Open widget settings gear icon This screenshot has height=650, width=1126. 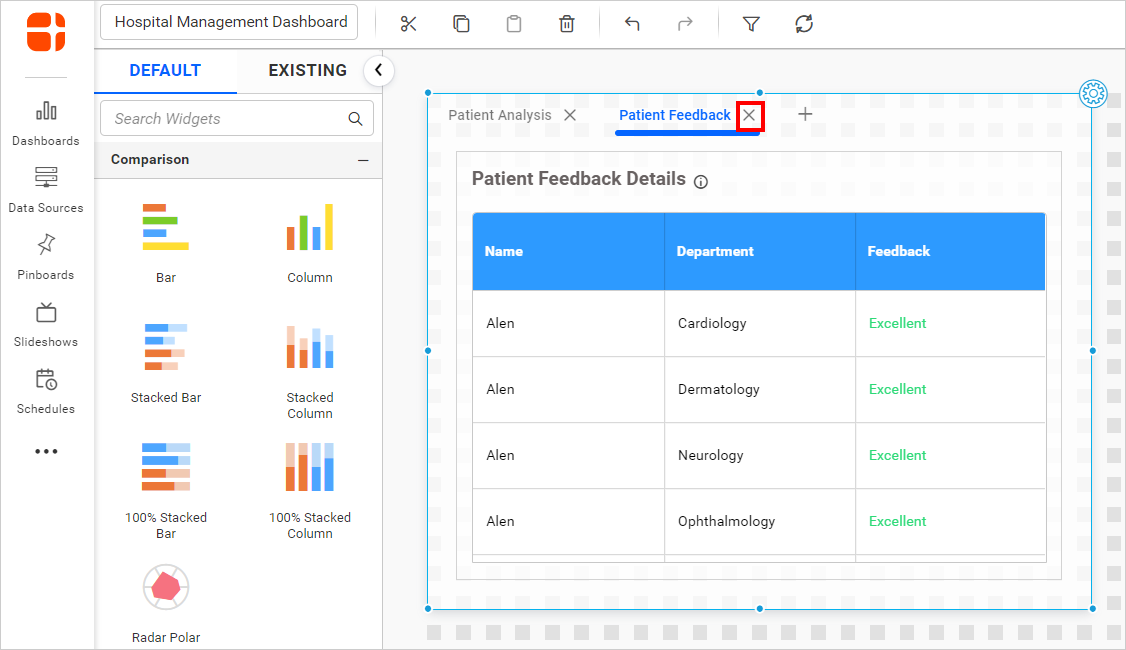1093,94
